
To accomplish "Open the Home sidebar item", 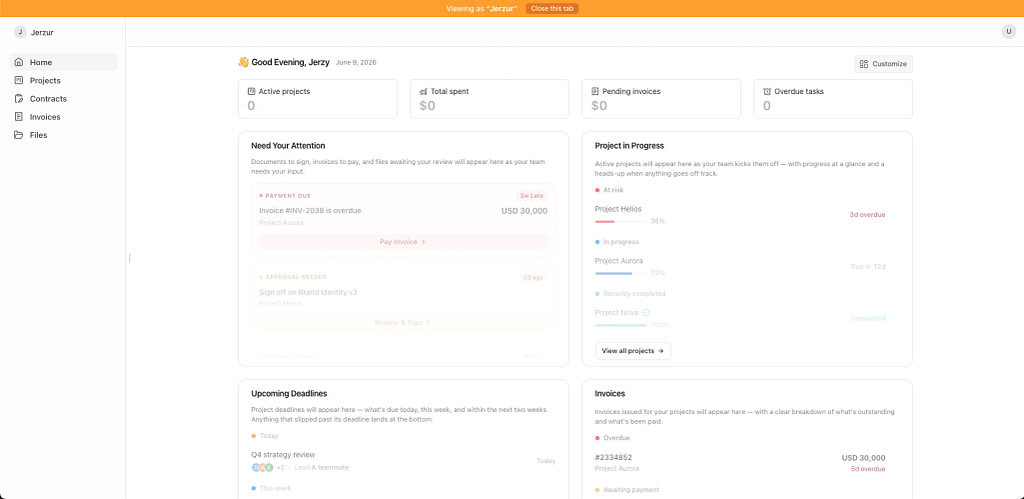I will pyautogui.click(x=63, y=62).
